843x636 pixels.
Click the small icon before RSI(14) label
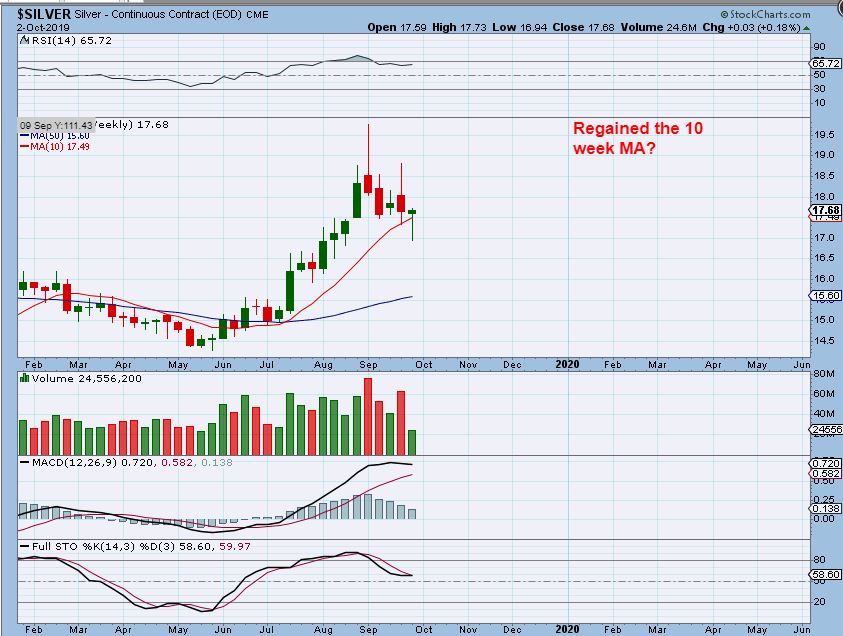click(24, 40)
